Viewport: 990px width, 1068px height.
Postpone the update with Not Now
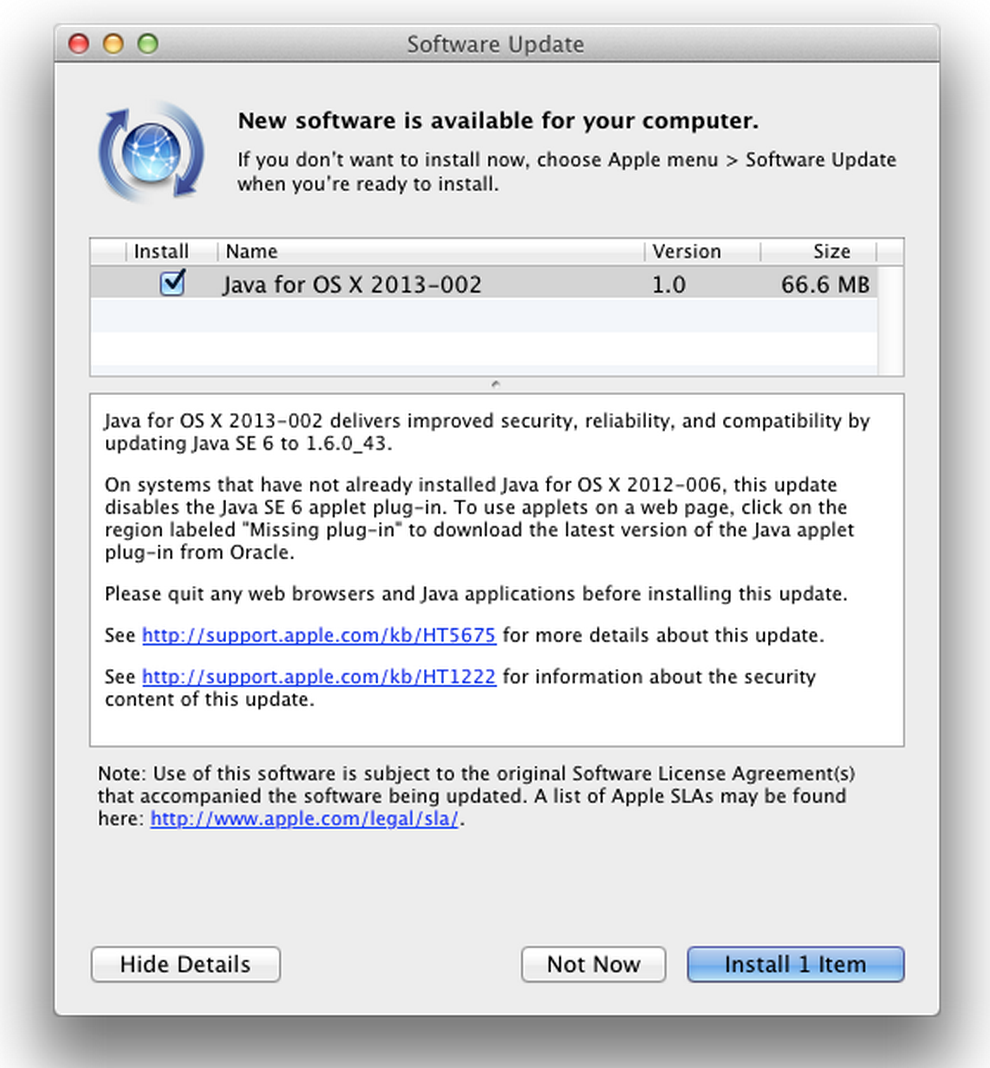pos(593,965)
